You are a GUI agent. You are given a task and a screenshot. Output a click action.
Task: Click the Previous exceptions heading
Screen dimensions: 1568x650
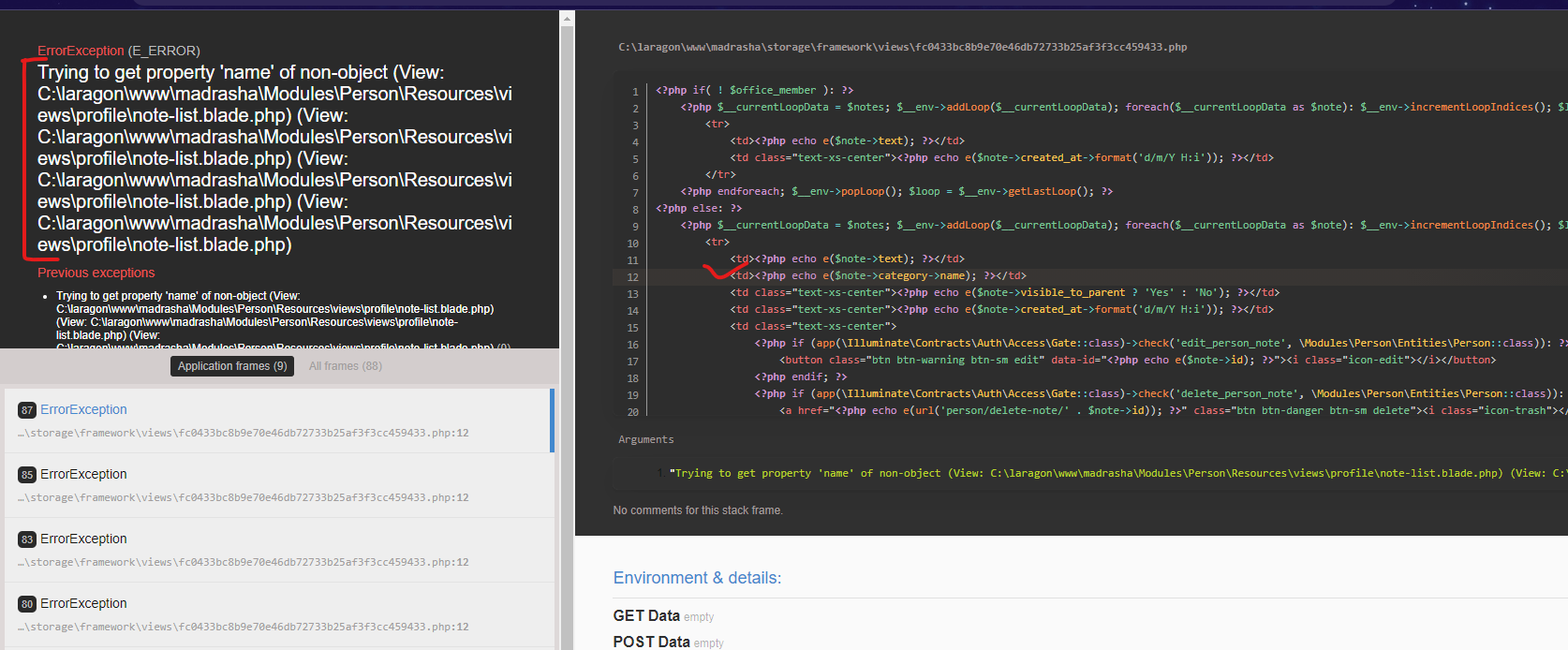pos(96,273)
